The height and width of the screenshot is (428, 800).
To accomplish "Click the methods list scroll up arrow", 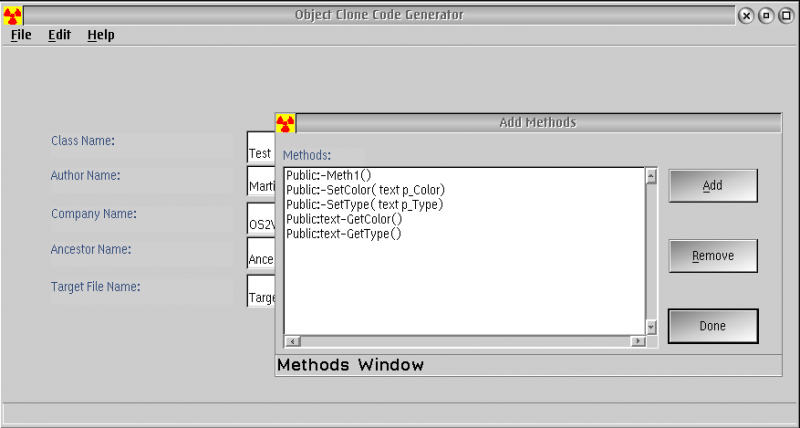I will click(x=651, y=177).
